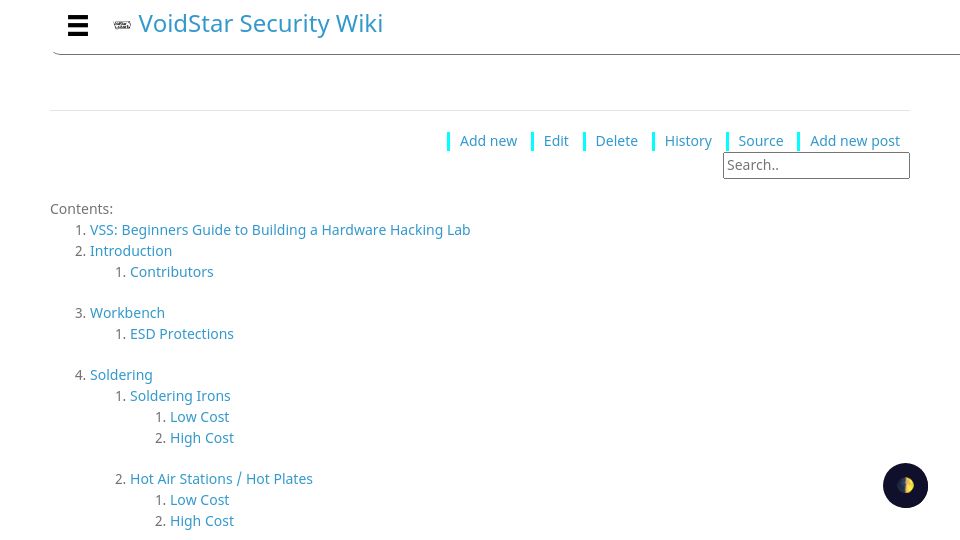Choose Edit in the page actions
This screenshot has width=960, height=540.
[x=556, y=141]
